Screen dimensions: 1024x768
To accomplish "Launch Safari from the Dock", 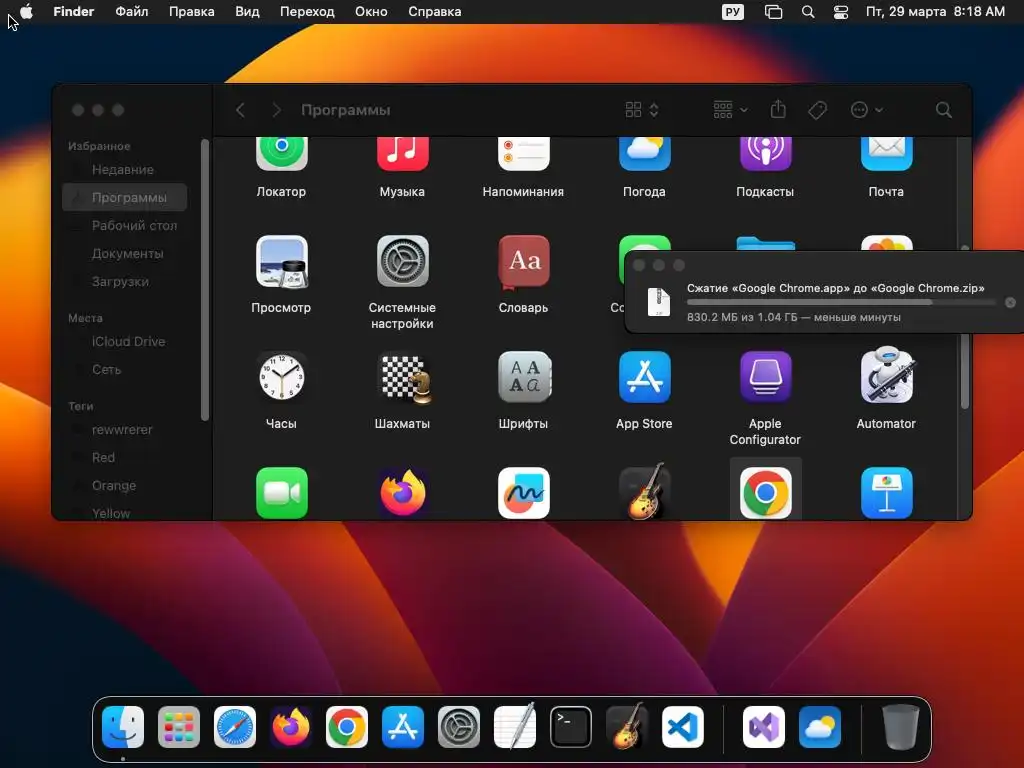I will pyautogui.click(x=234, y=727).
